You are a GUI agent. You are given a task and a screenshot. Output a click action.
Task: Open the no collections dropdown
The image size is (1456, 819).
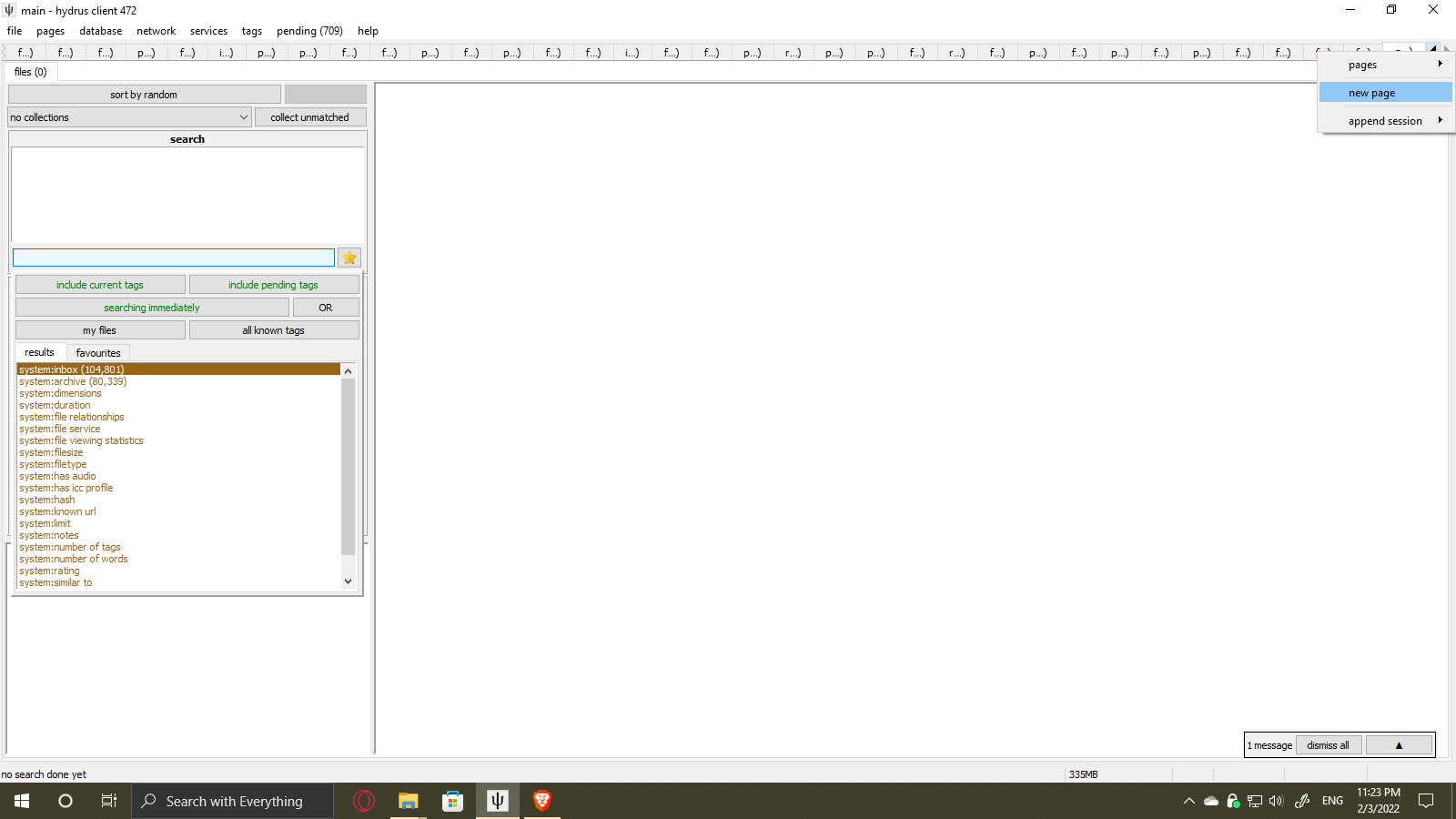(128, 116)
